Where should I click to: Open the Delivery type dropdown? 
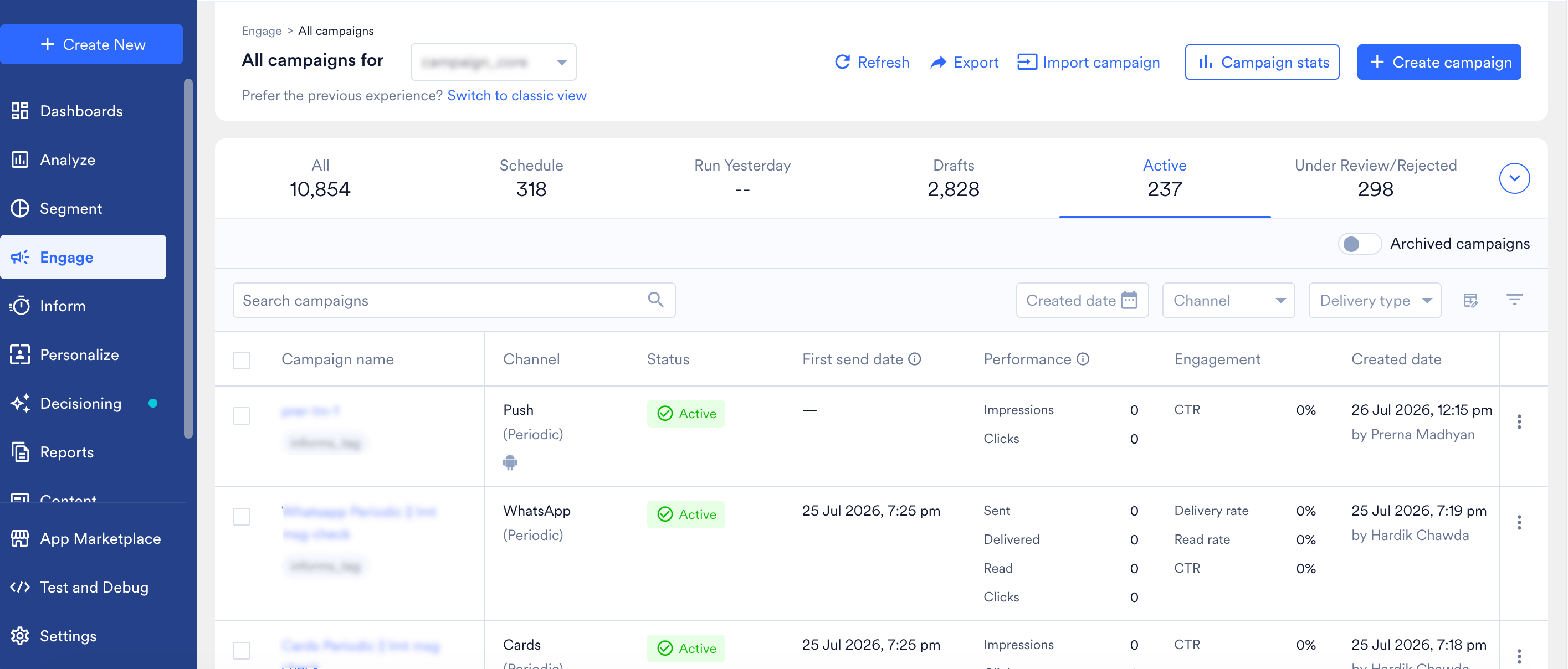[x=1375, y=301]
